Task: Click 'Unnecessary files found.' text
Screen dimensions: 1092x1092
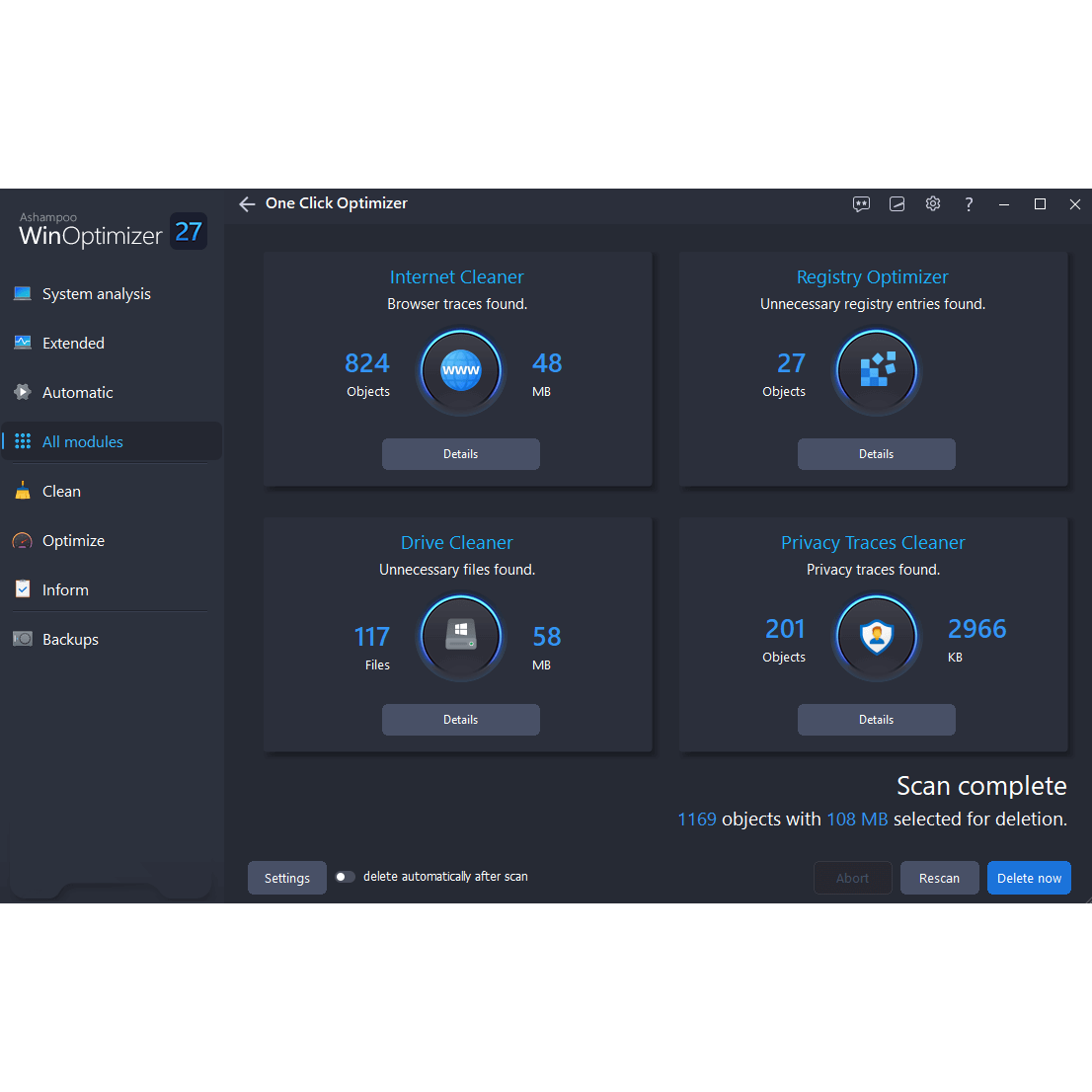Action: click(457, 570)
